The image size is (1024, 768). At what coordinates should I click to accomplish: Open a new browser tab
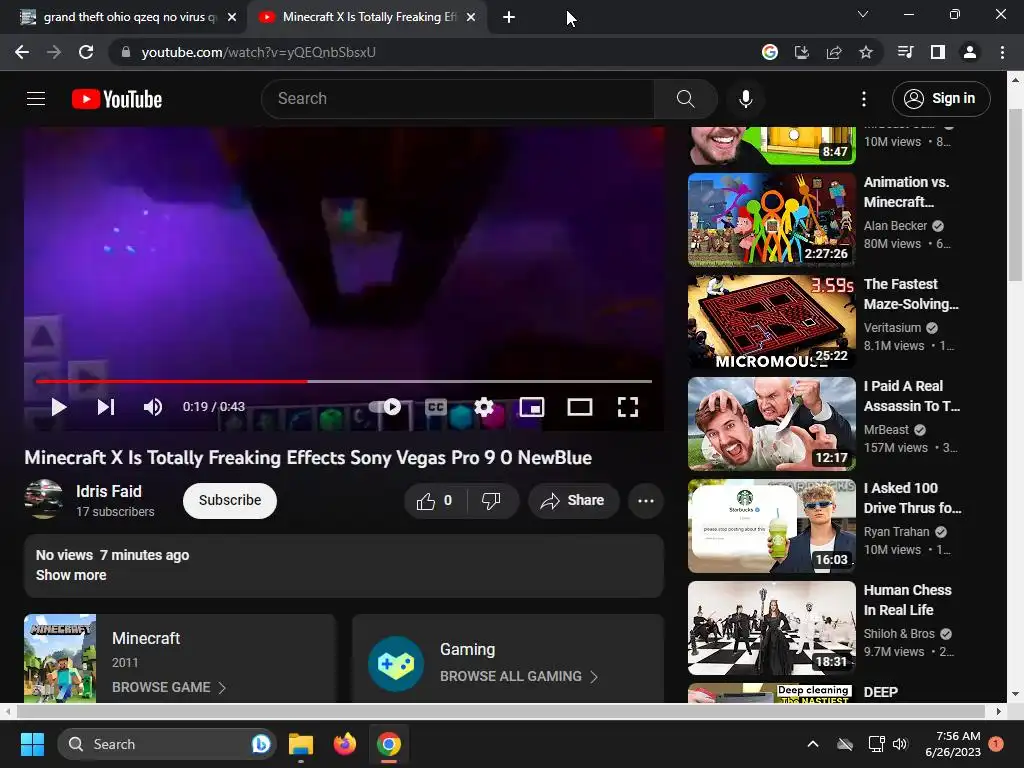point(509,17)
